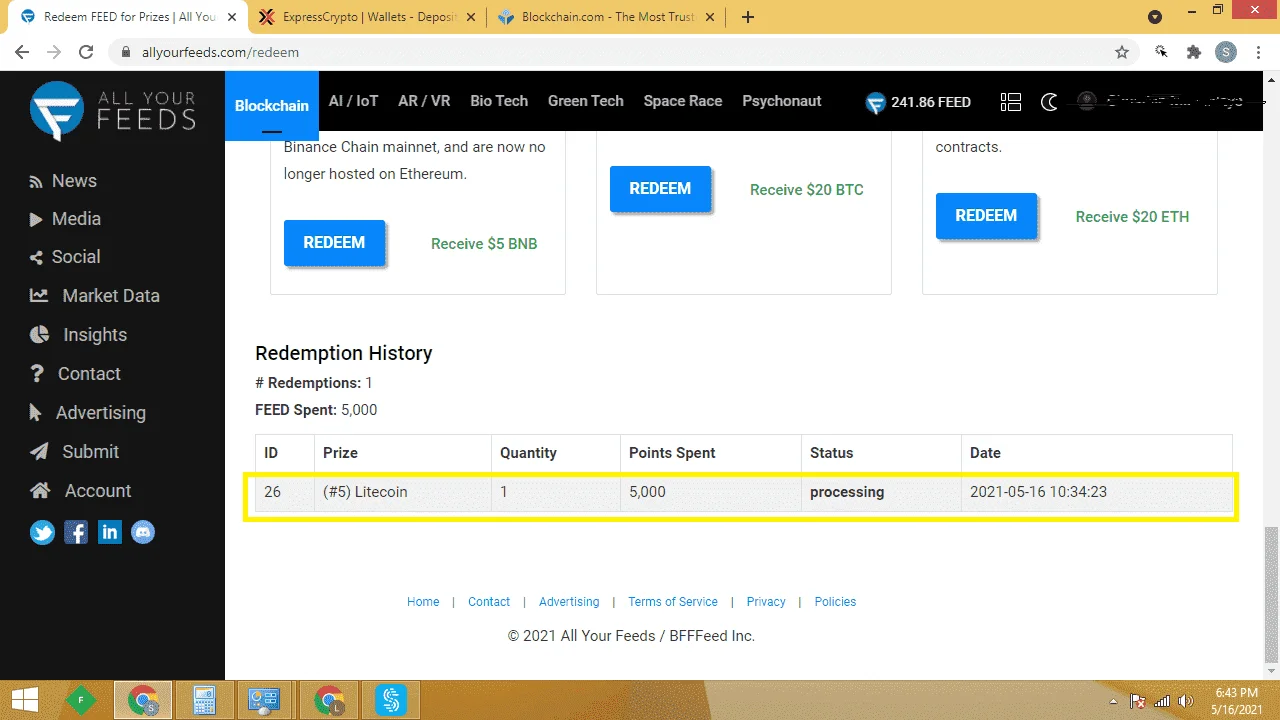
Task: Open the system tray volume icon
Action: [1187, 701]
